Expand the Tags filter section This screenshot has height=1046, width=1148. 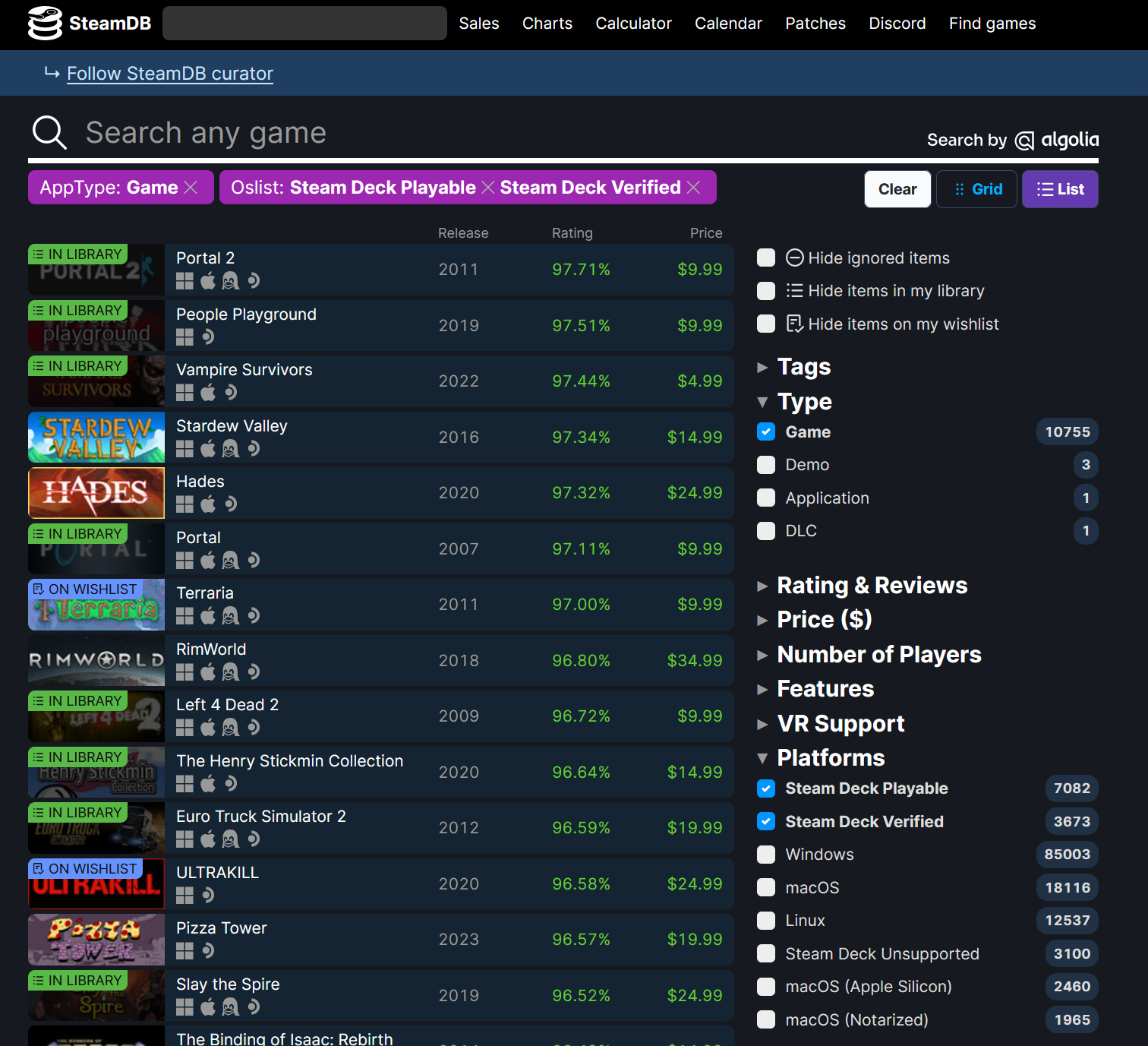click(x=794, y=367)
